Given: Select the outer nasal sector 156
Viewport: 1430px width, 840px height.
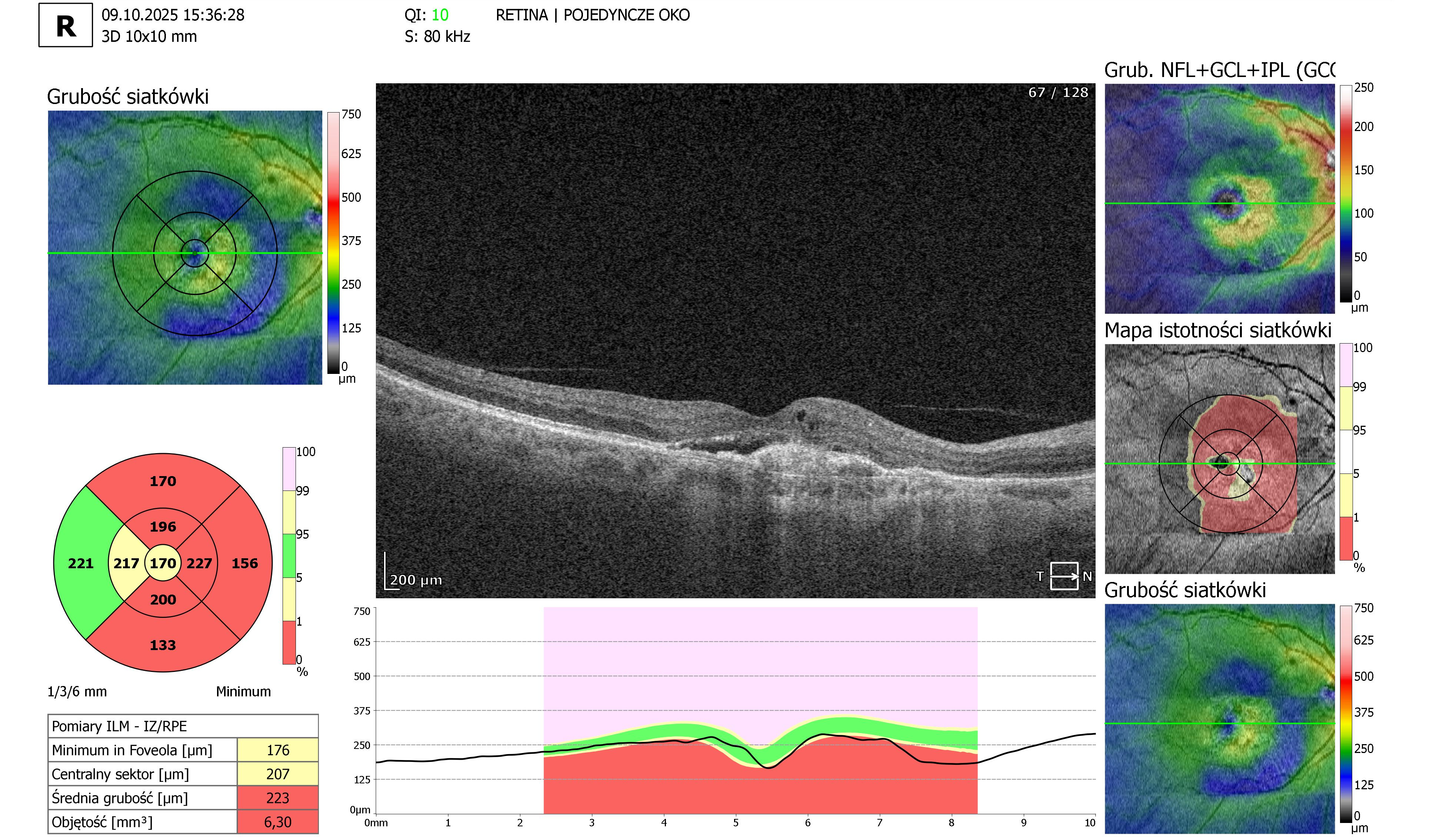Looking at the screenshot, I should point(244,563).
